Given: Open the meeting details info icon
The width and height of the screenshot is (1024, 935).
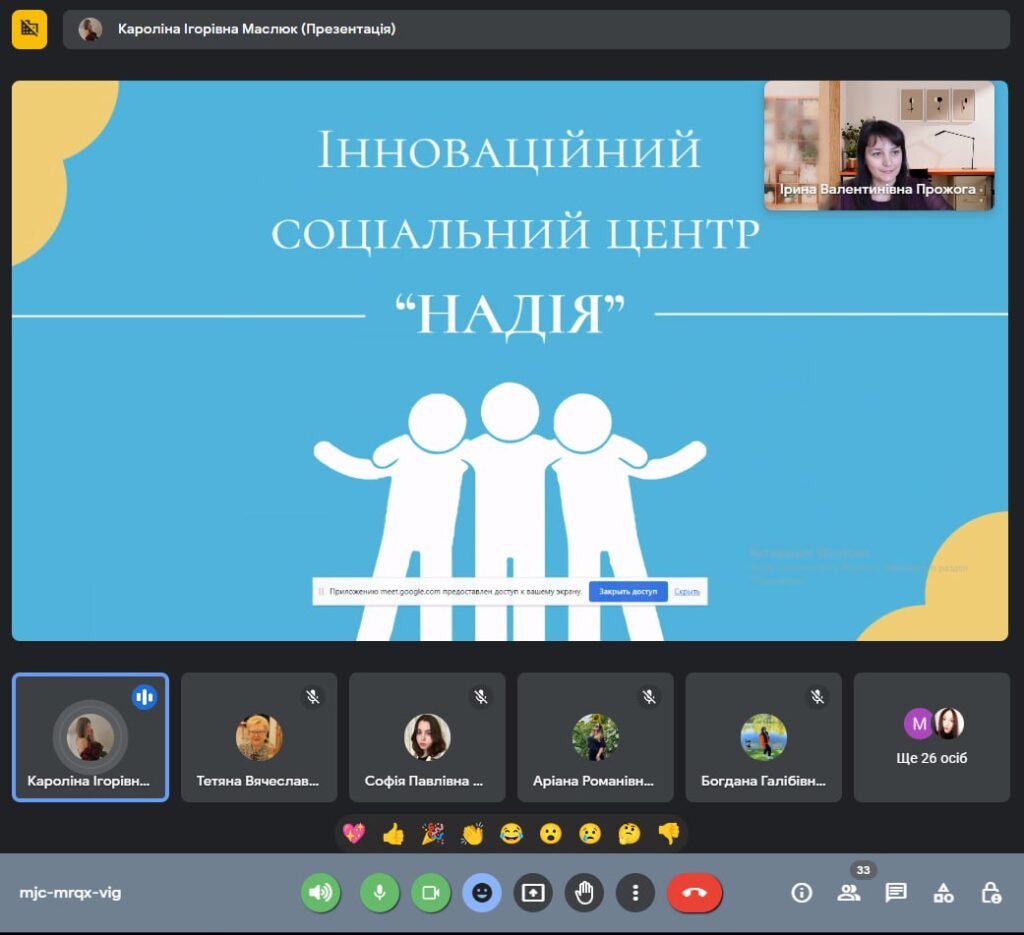Looking at the screenshot, I should 801,893.
